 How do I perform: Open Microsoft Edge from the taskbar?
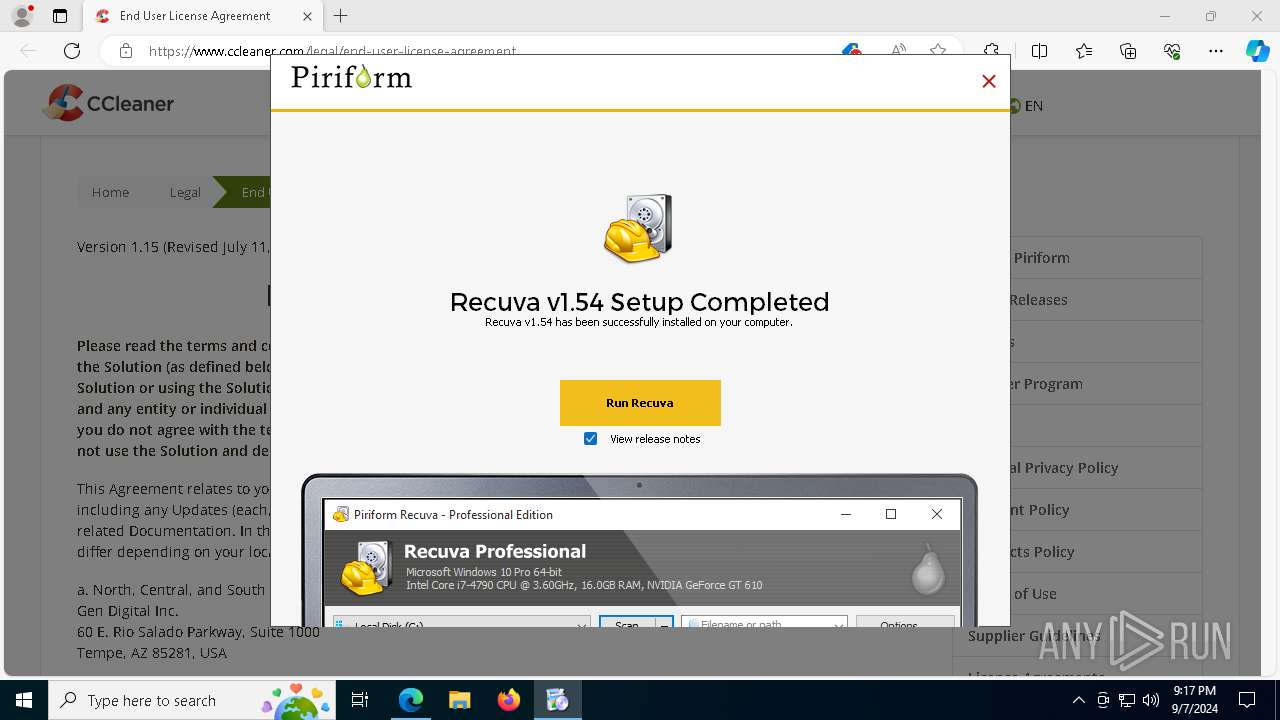click(x=411, y=700)
